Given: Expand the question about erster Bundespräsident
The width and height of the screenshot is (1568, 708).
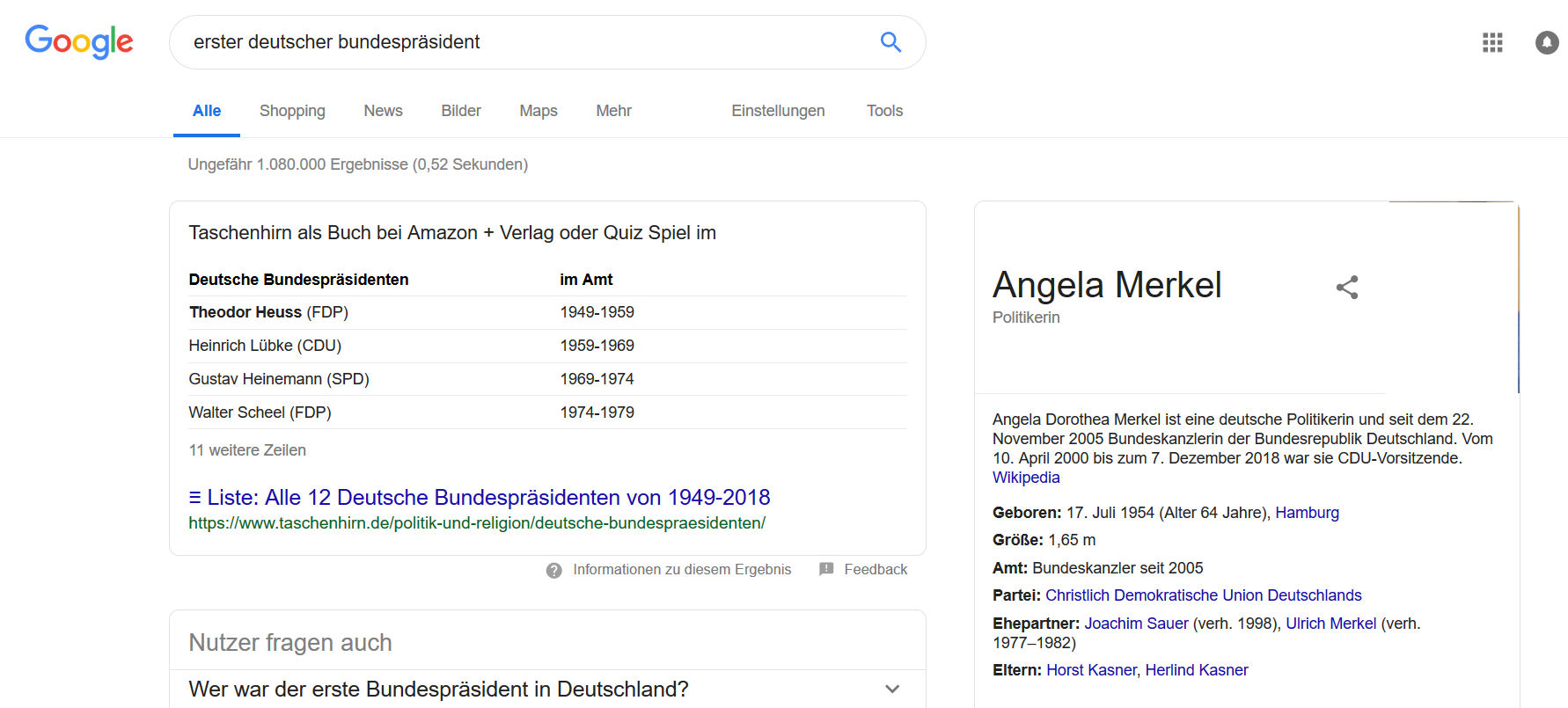Looking at the screenshot, I should tap(892, 690).
